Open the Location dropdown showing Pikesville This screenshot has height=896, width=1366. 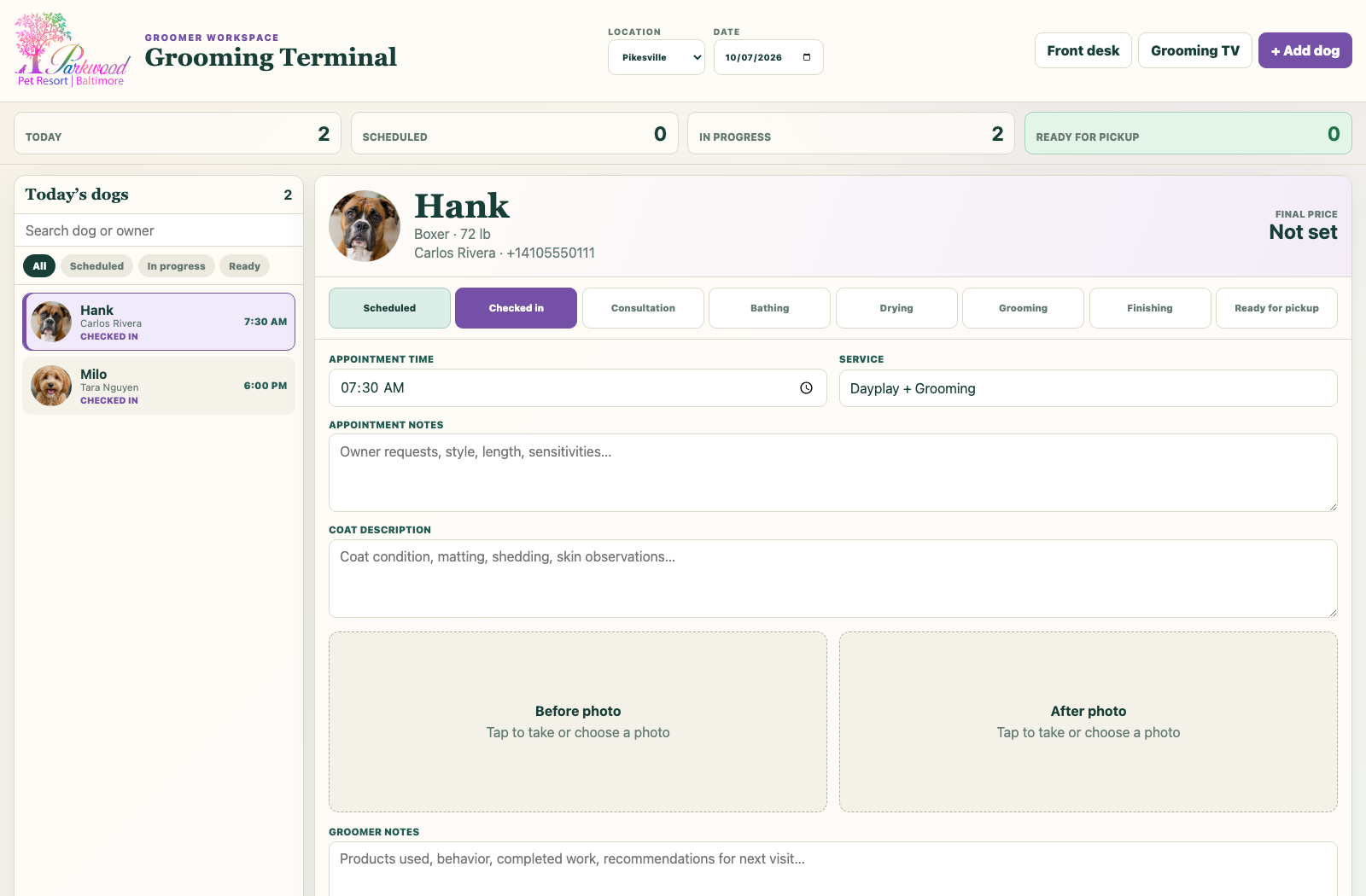click(x=657, y=57)
